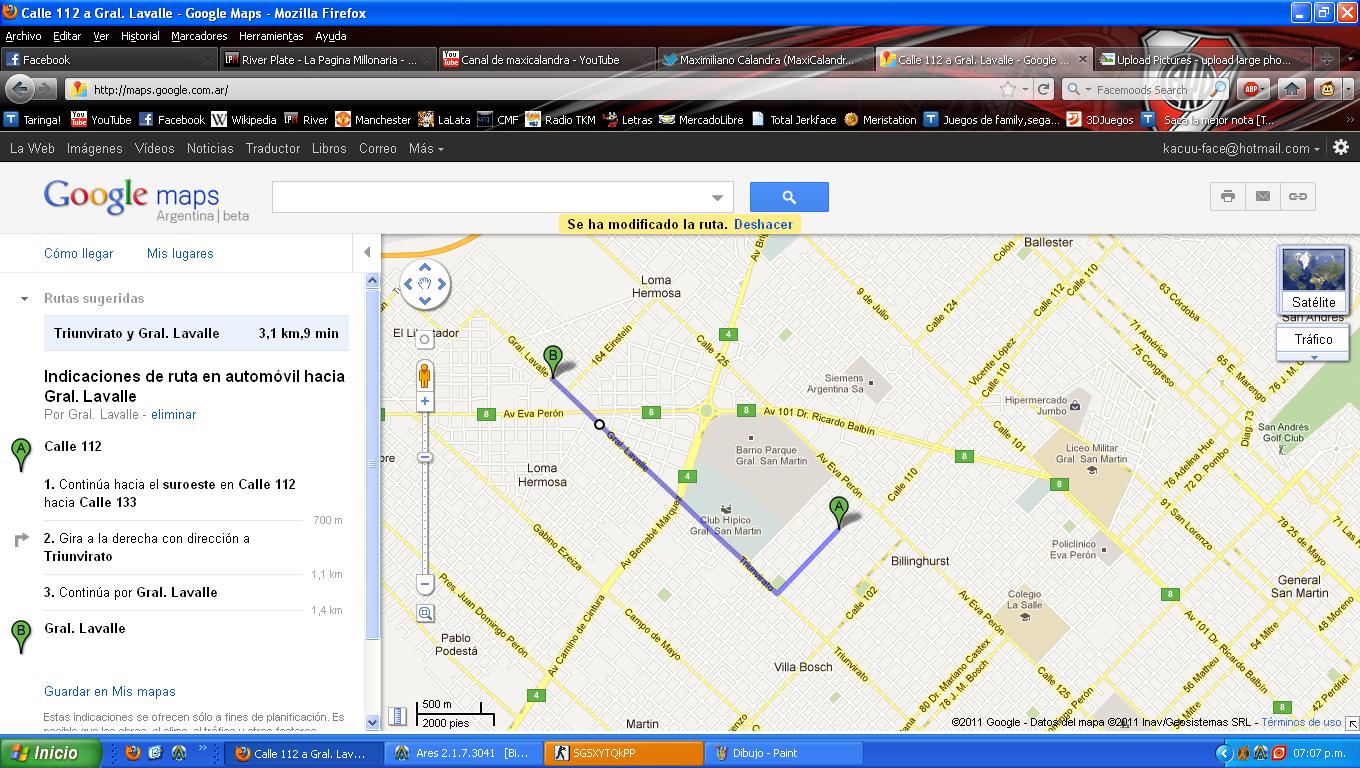
Task: Pan the map up with the top arrow
Action: (425, 268)
